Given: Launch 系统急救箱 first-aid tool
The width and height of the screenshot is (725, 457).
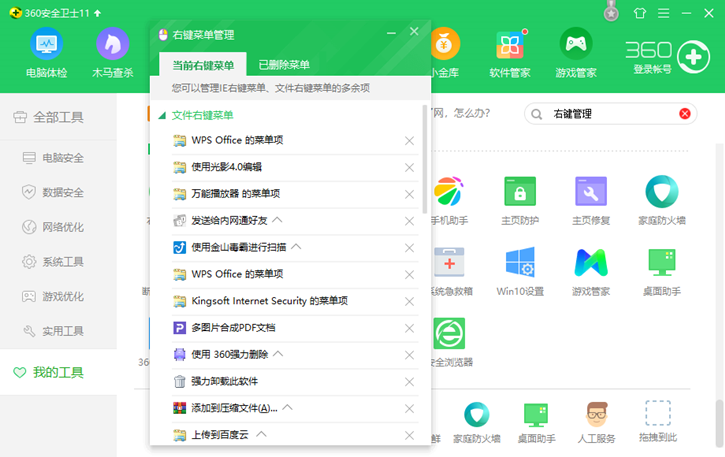Looking at the screenshot, I should click(x=449, y=262).
